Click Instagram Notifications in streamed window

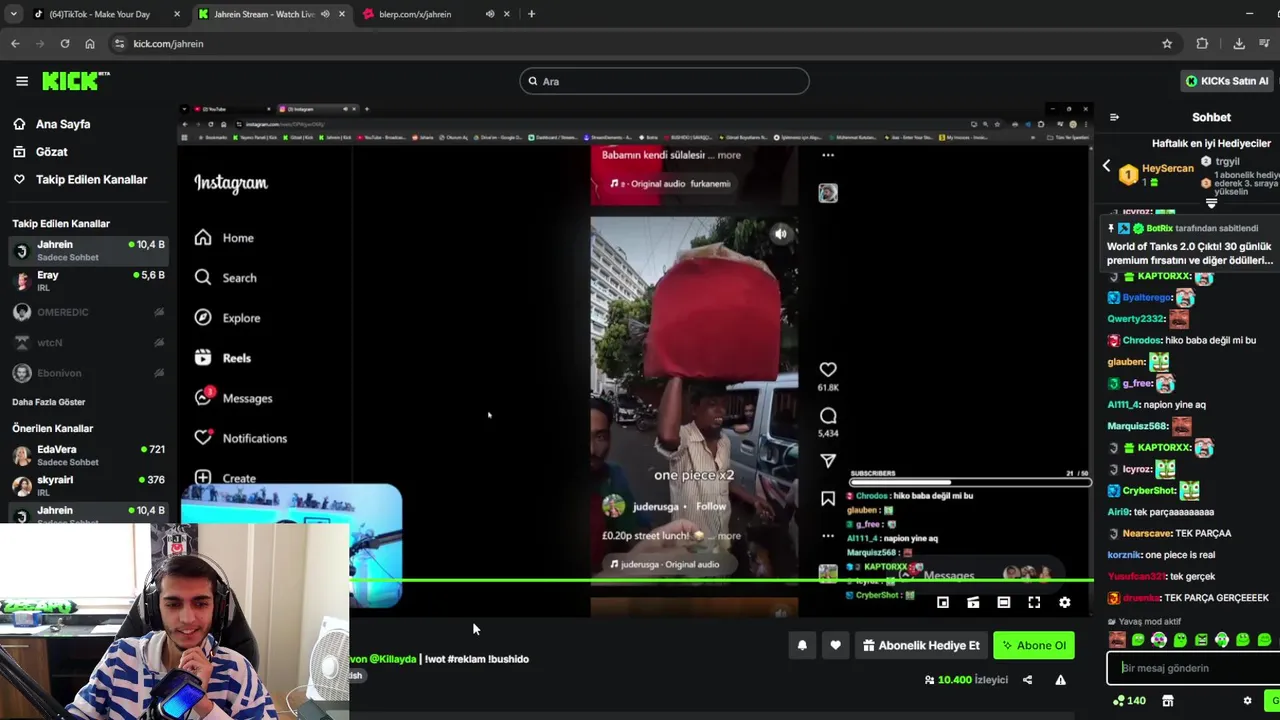241,438
